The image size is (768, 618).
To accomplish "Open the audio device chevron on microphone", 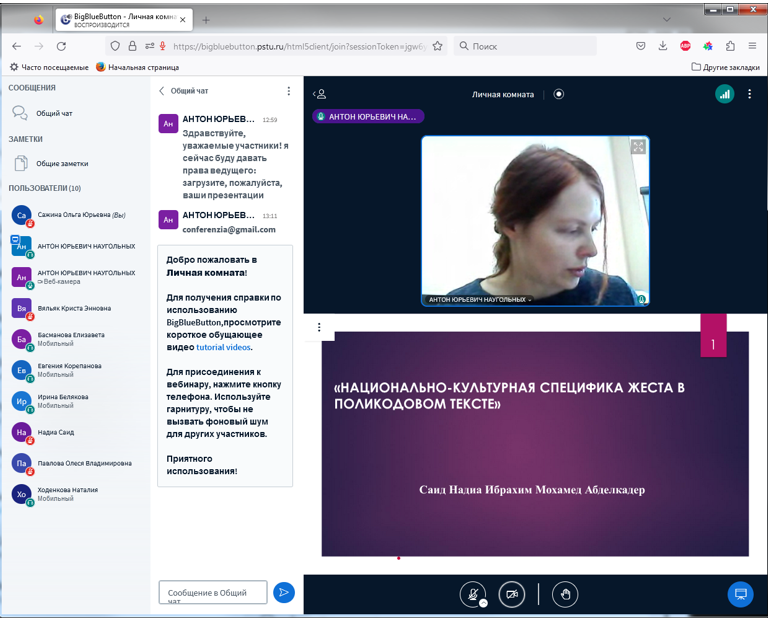I will (483, 603).
